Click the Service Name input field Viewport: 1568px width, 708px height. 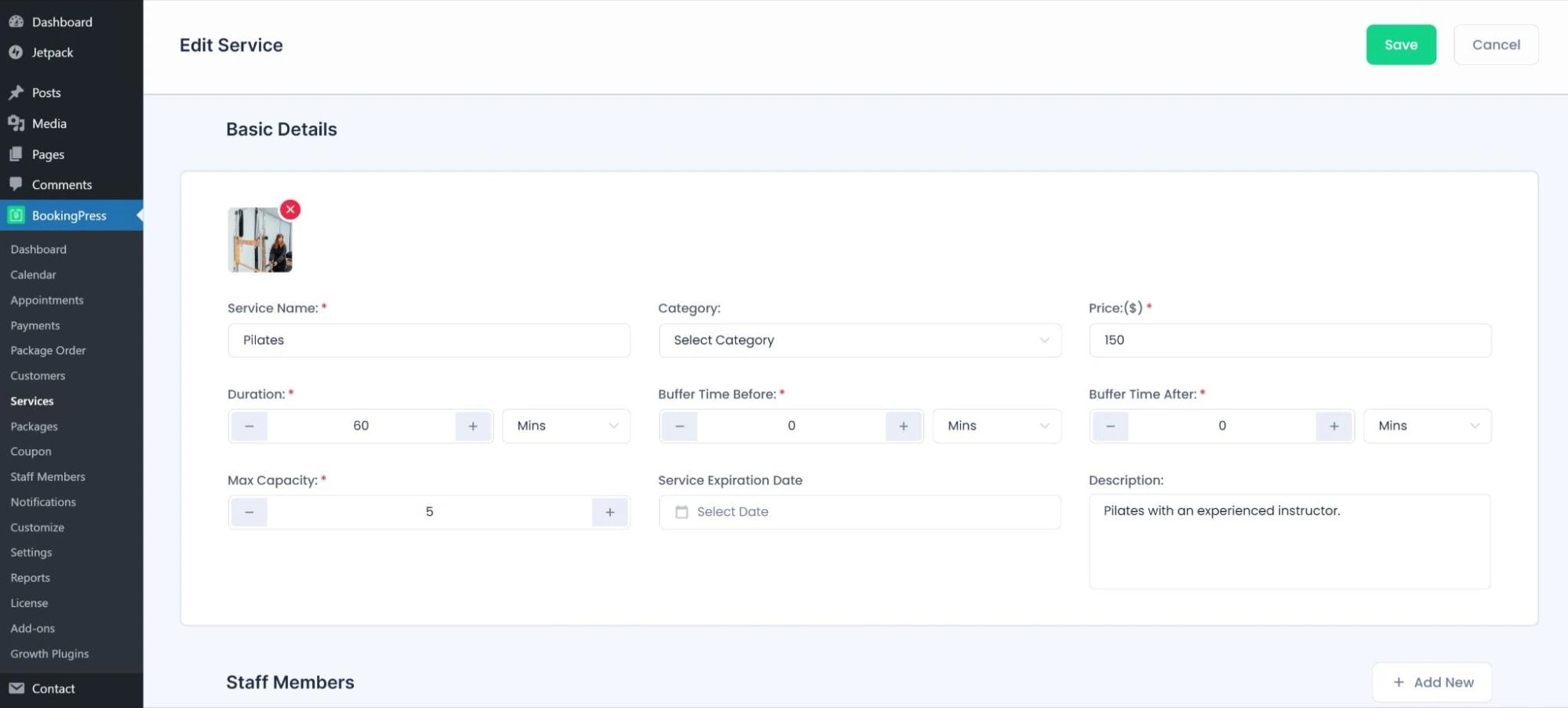[429, 340]
